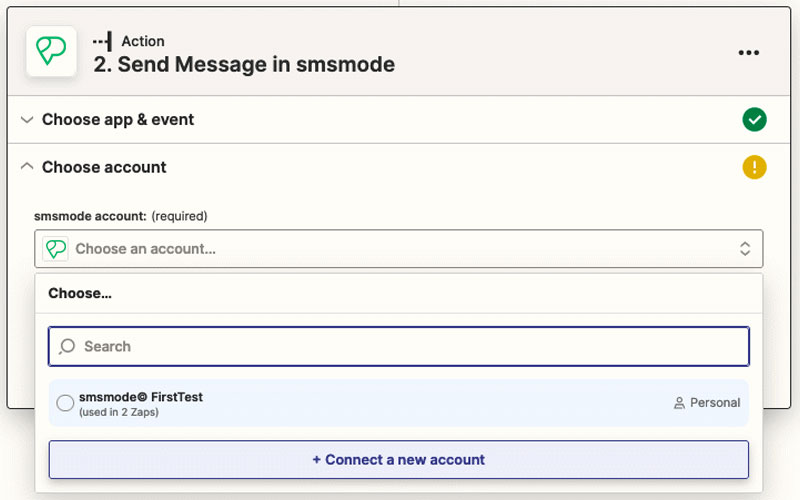Open the Choose an account dropdown arrows
Screen dimensions: 800x500
(745, 249)
